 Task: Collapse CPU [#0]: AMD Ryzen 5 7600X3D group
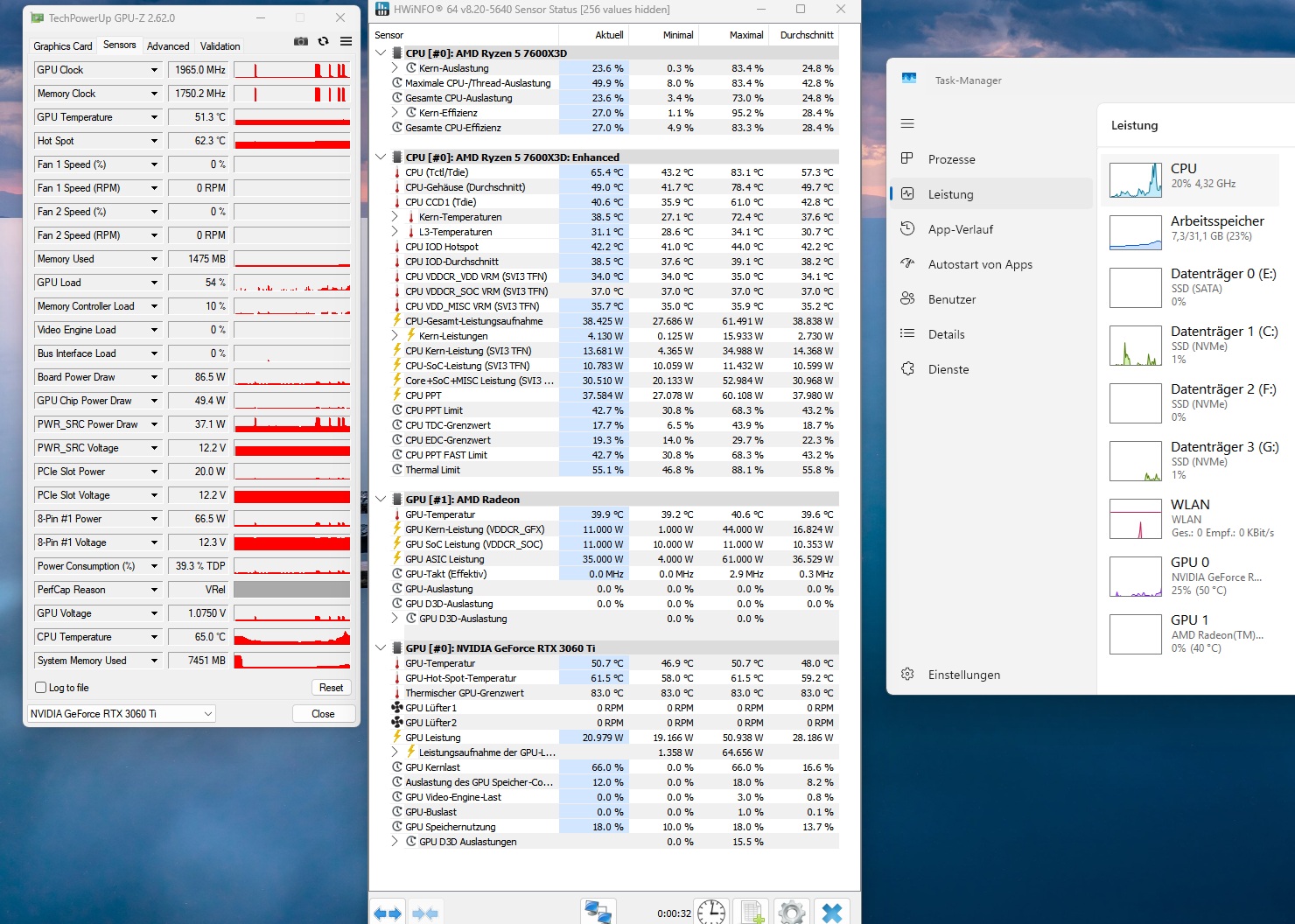click(381, 53)
